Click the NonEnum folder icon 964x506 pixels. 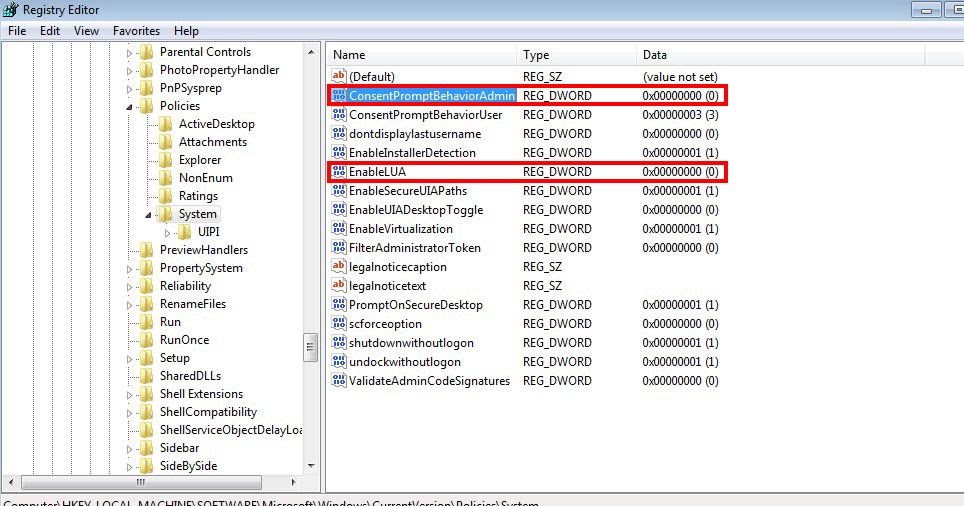pos(165,178)
